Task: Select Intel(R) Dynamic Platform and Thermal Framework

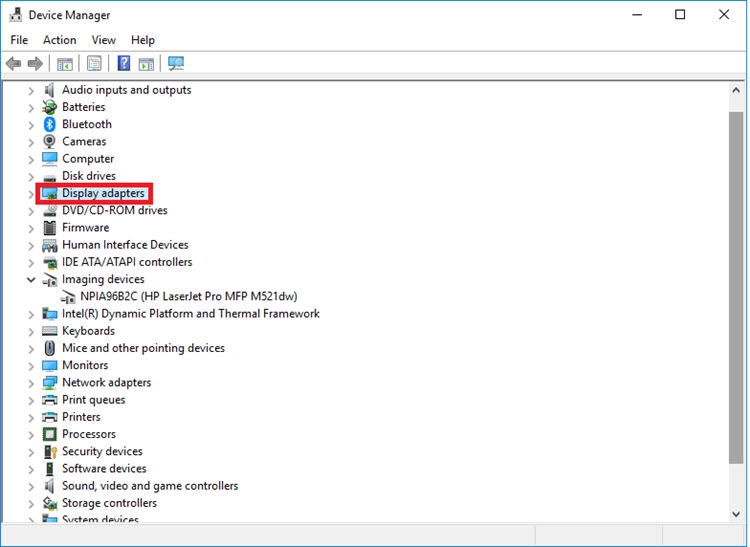Action: click(x=191, y=314)
